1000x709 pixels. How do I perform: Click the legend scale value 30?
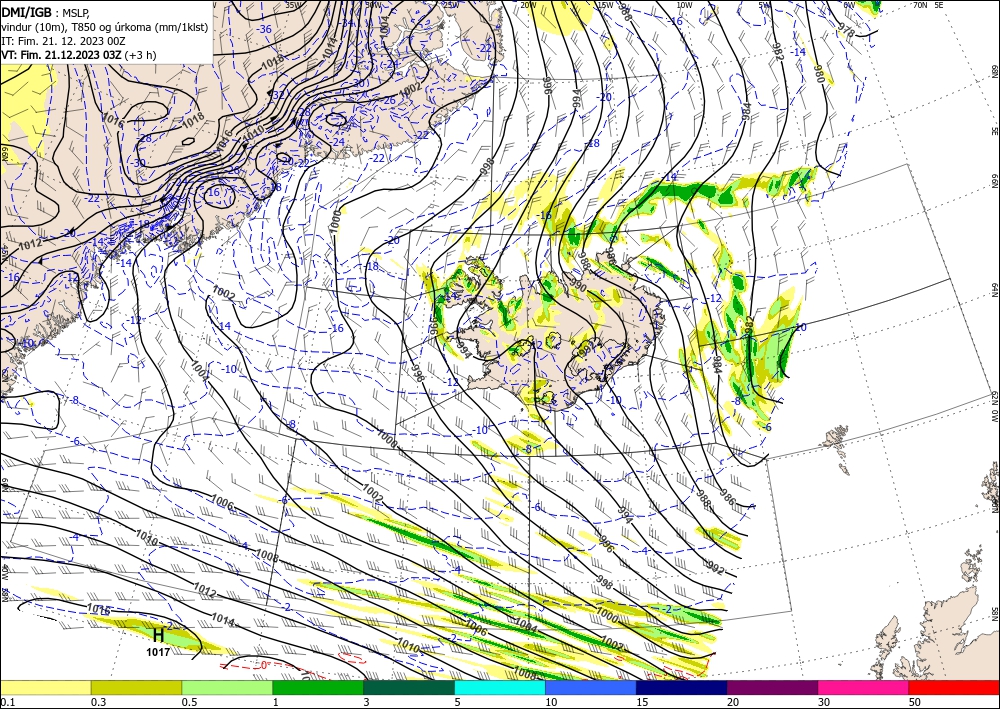824,702
